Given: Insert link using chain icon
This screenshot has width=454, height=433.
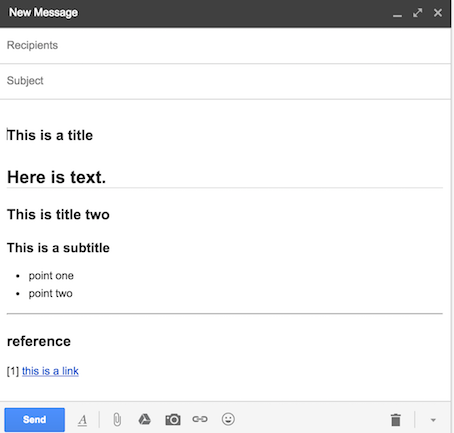Looking at the screenshot, I should (x=200, y=419).
